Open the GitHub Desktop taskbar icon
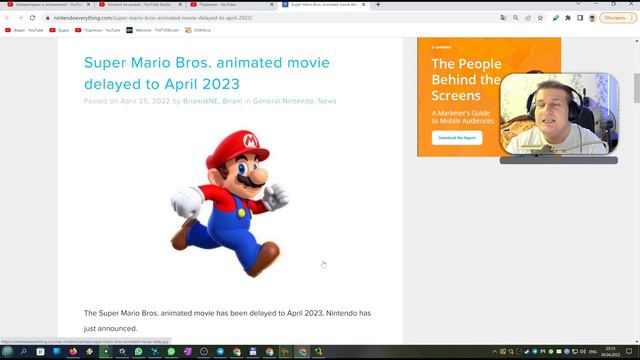This screenshot has height=360, width=640. [122, 351]
